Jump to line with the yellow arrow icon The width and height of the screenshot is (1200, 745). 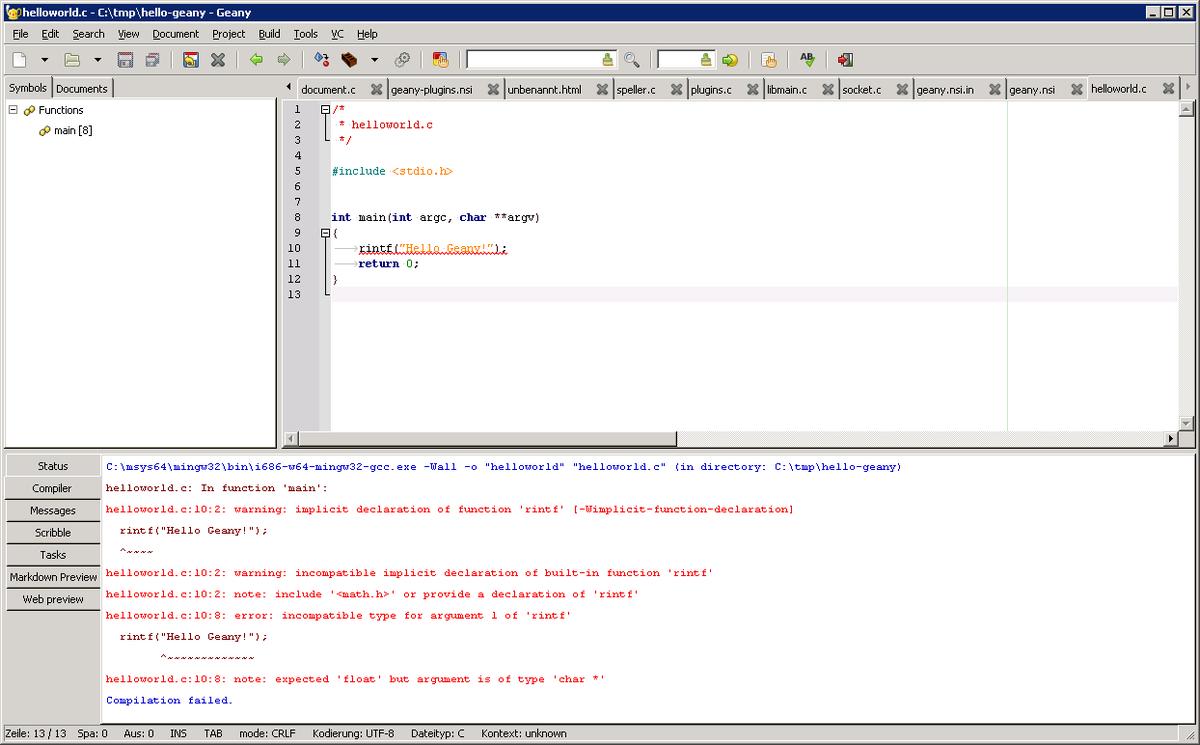[730, 60]
